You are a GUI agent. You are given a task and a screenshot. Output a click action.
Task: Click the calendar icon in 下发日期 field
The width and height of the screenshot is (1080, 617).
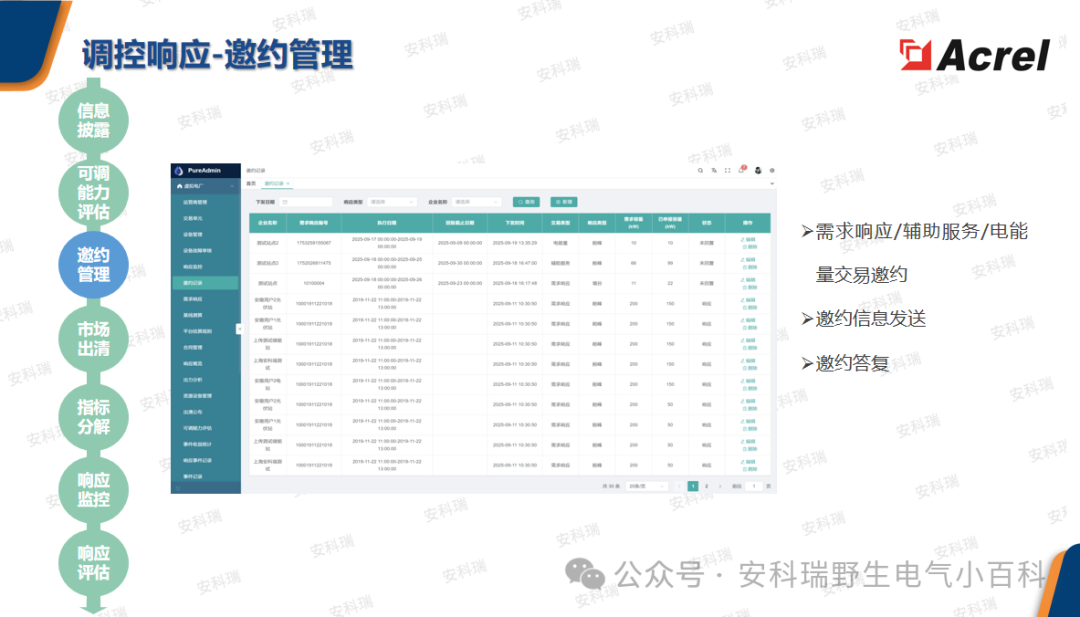point(284,202)
